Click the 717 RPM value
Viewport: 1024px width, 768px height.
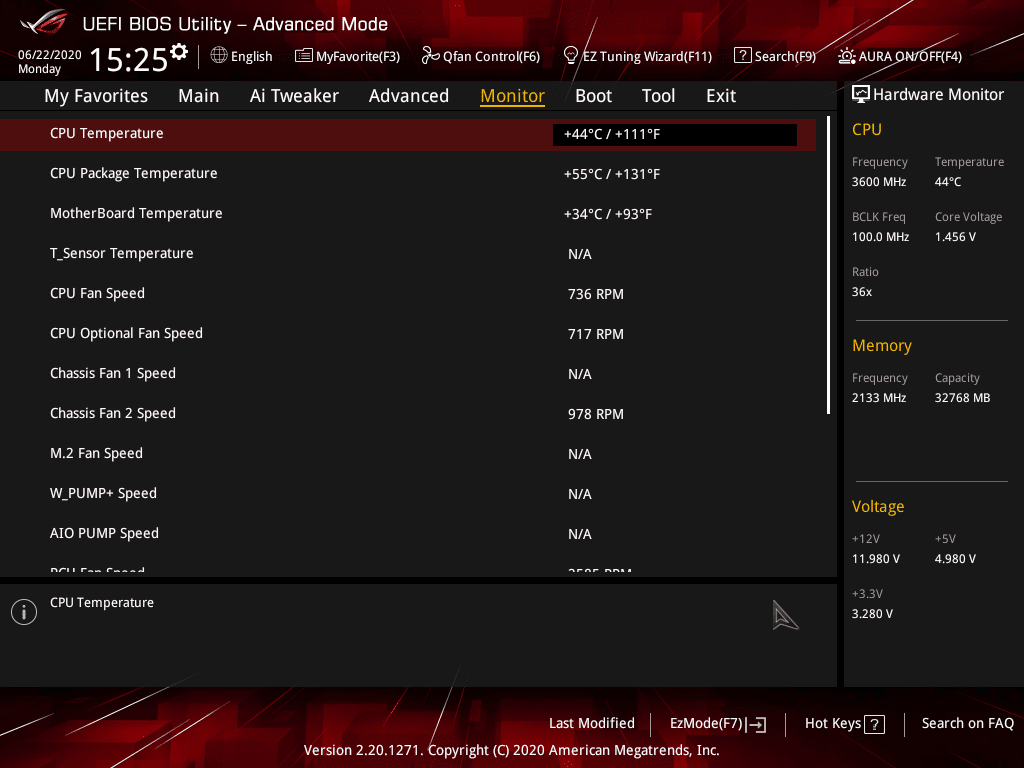596,334
